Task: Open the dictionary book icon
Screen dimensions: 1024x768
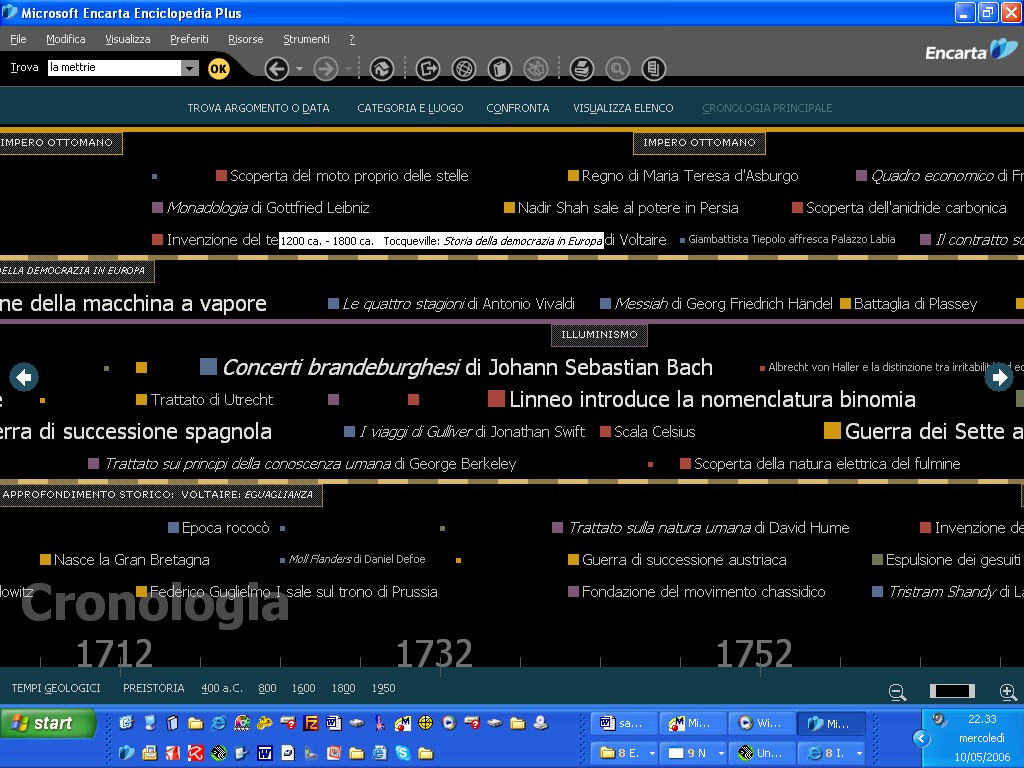Action: point(500,69)
